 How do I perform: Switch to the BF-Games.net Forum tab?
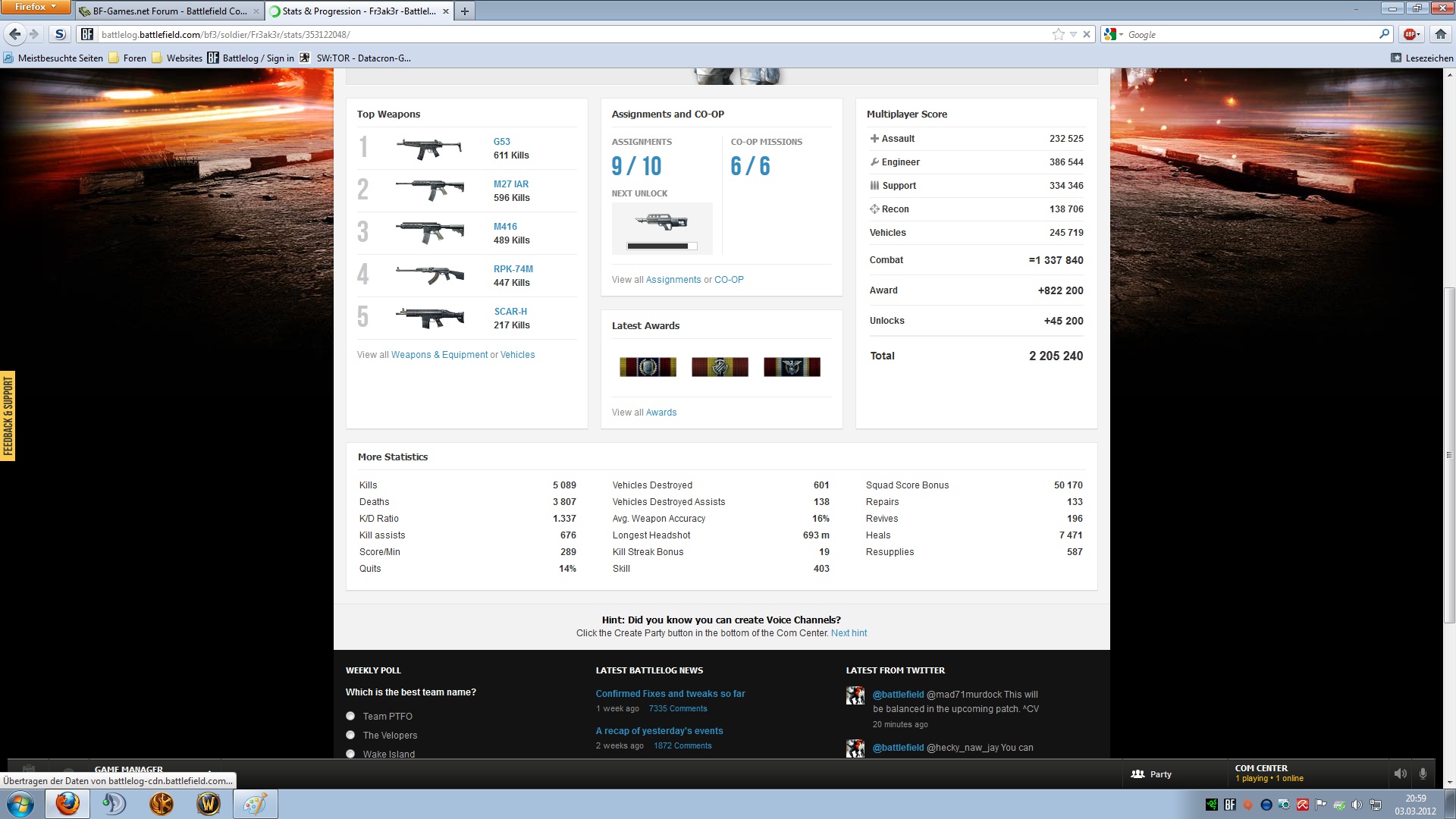170,11
